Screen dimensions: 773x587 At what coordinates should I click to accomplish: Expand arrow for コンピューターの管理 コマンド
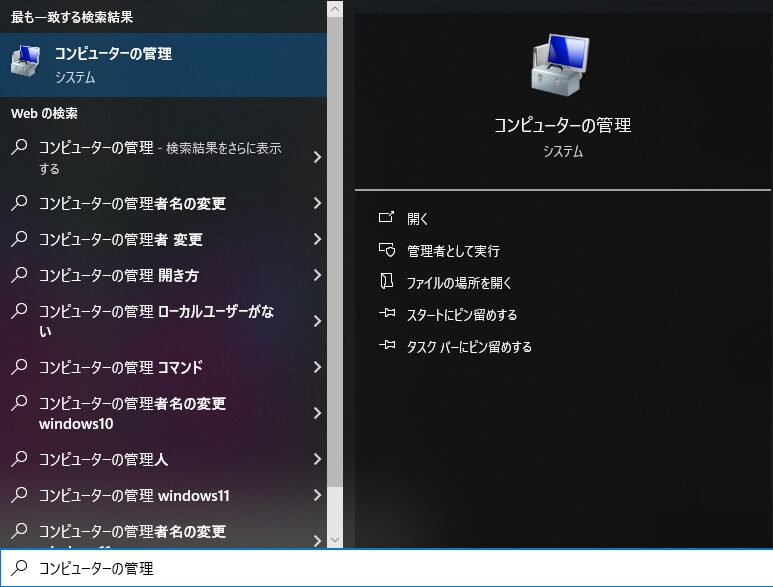coord(317,367)
